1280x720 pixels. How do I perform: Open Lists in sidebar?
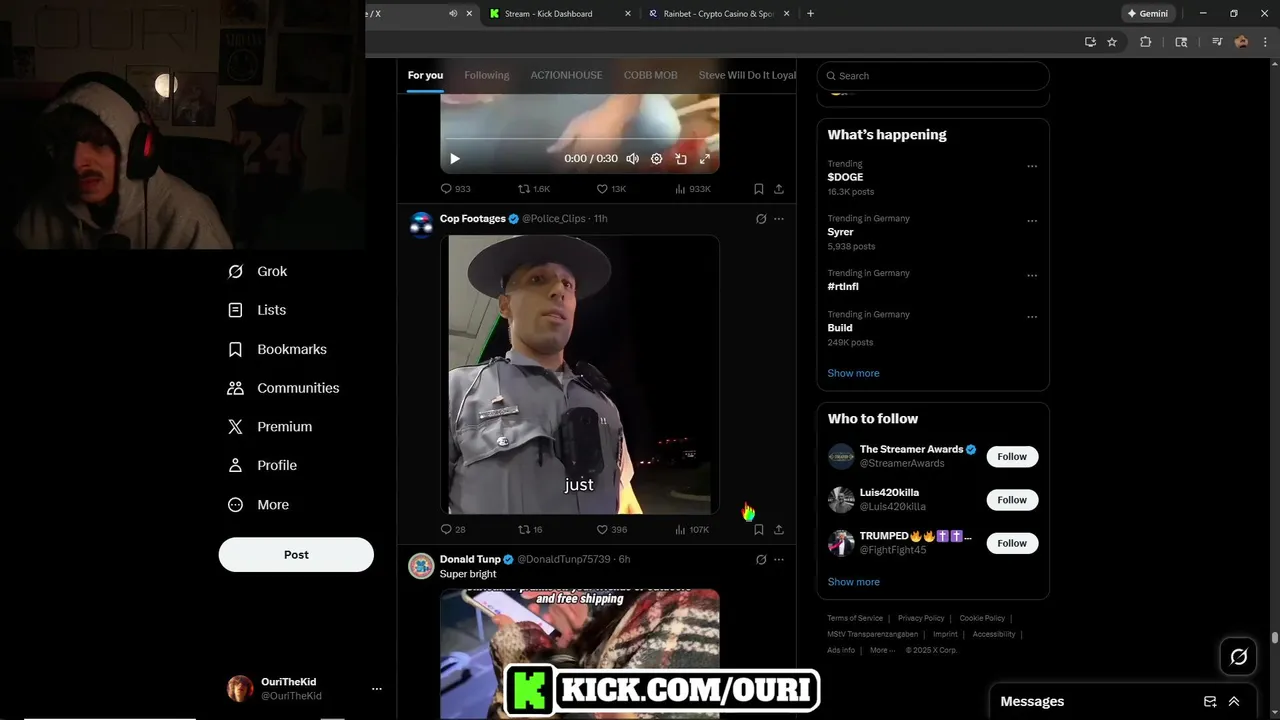point(258,310)
